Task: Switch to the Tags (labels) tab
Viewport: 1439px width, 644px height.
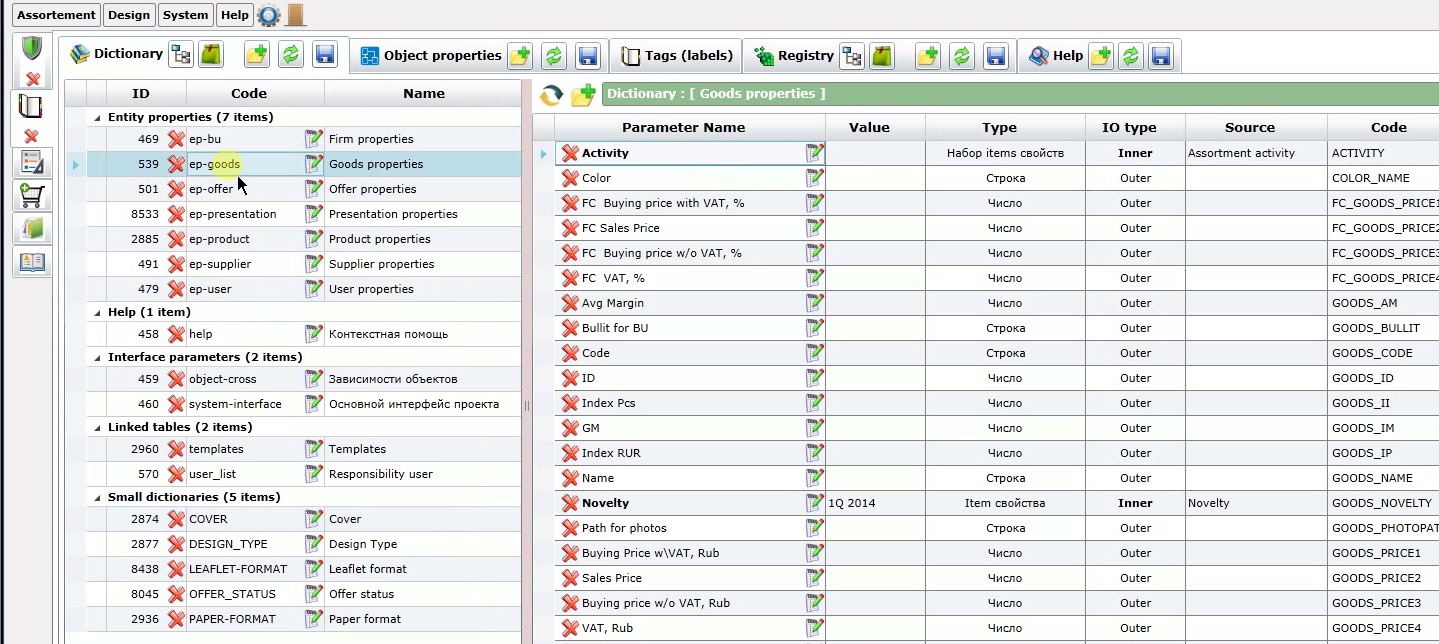Action: (677, 56)
